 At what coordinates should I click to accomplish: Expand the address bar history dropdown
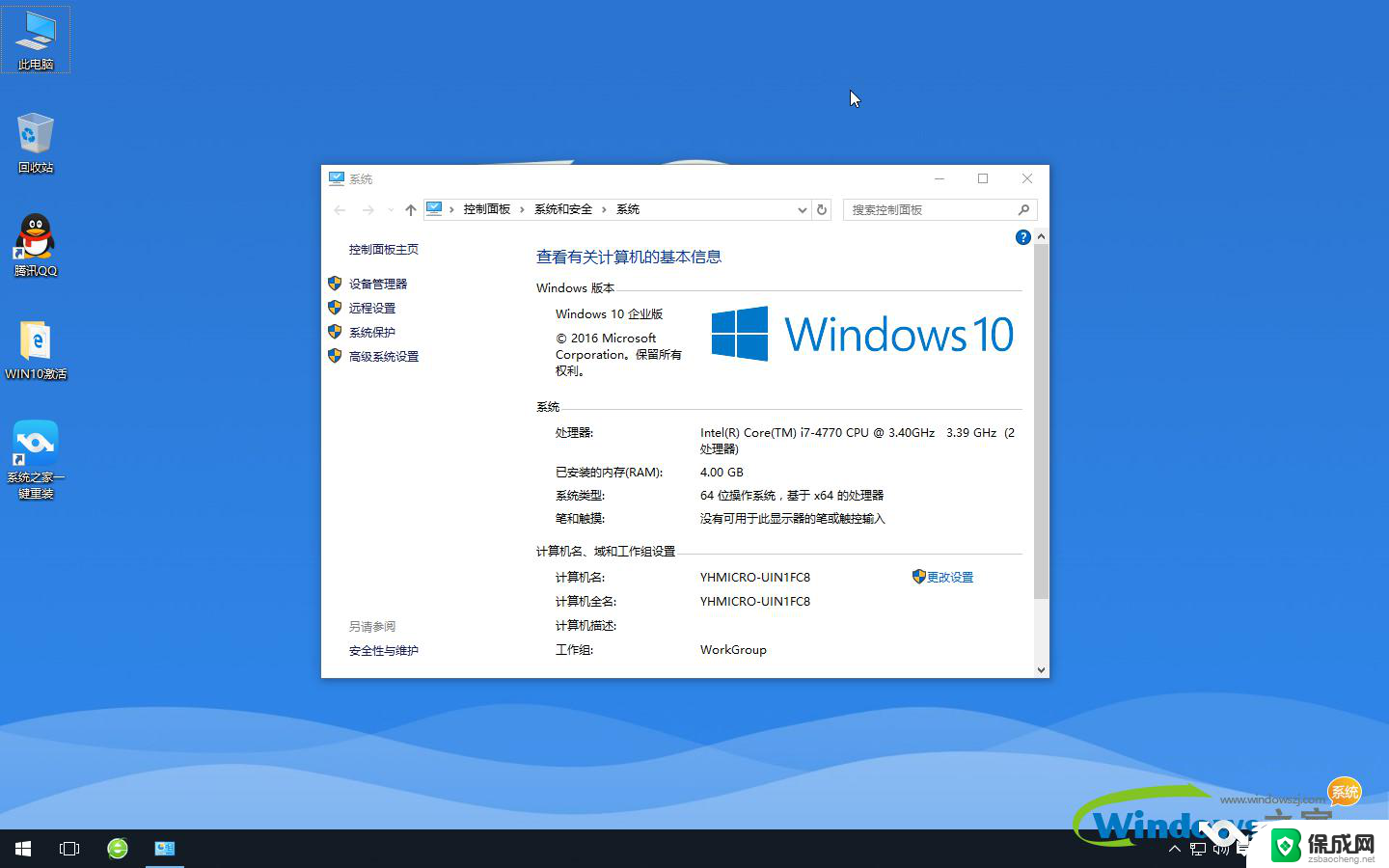pos(802,209)
